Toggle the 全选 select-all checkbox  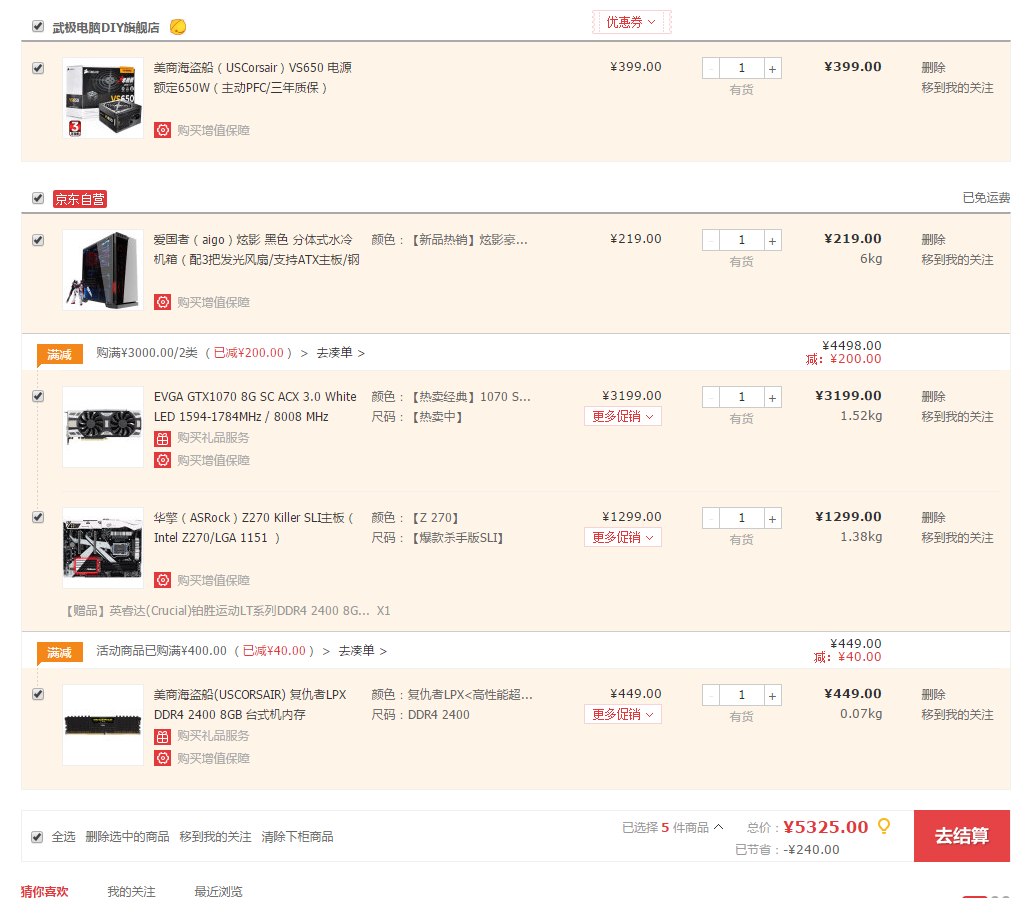click(38, 837)
